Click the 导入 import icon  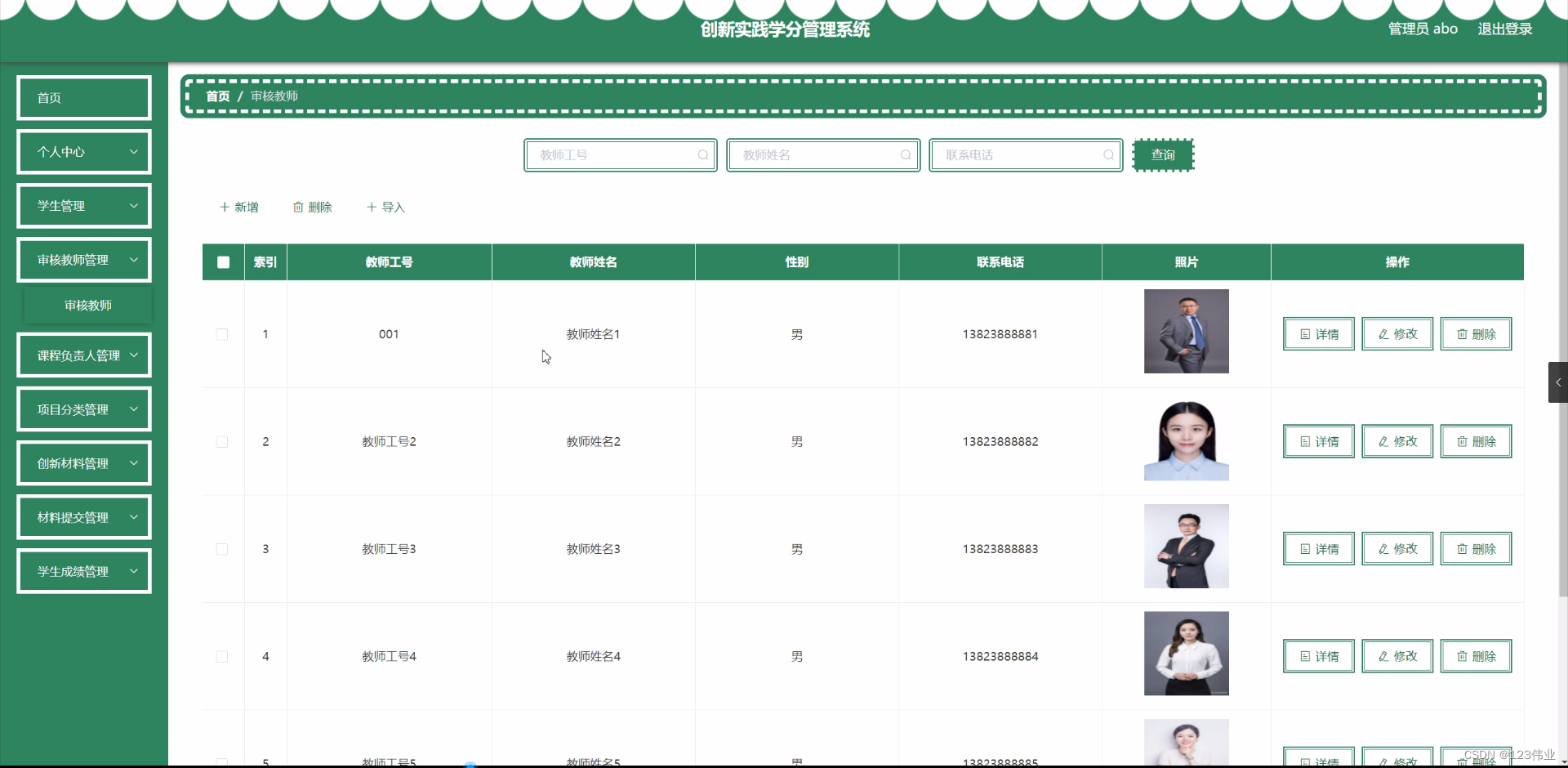point(372,207)
